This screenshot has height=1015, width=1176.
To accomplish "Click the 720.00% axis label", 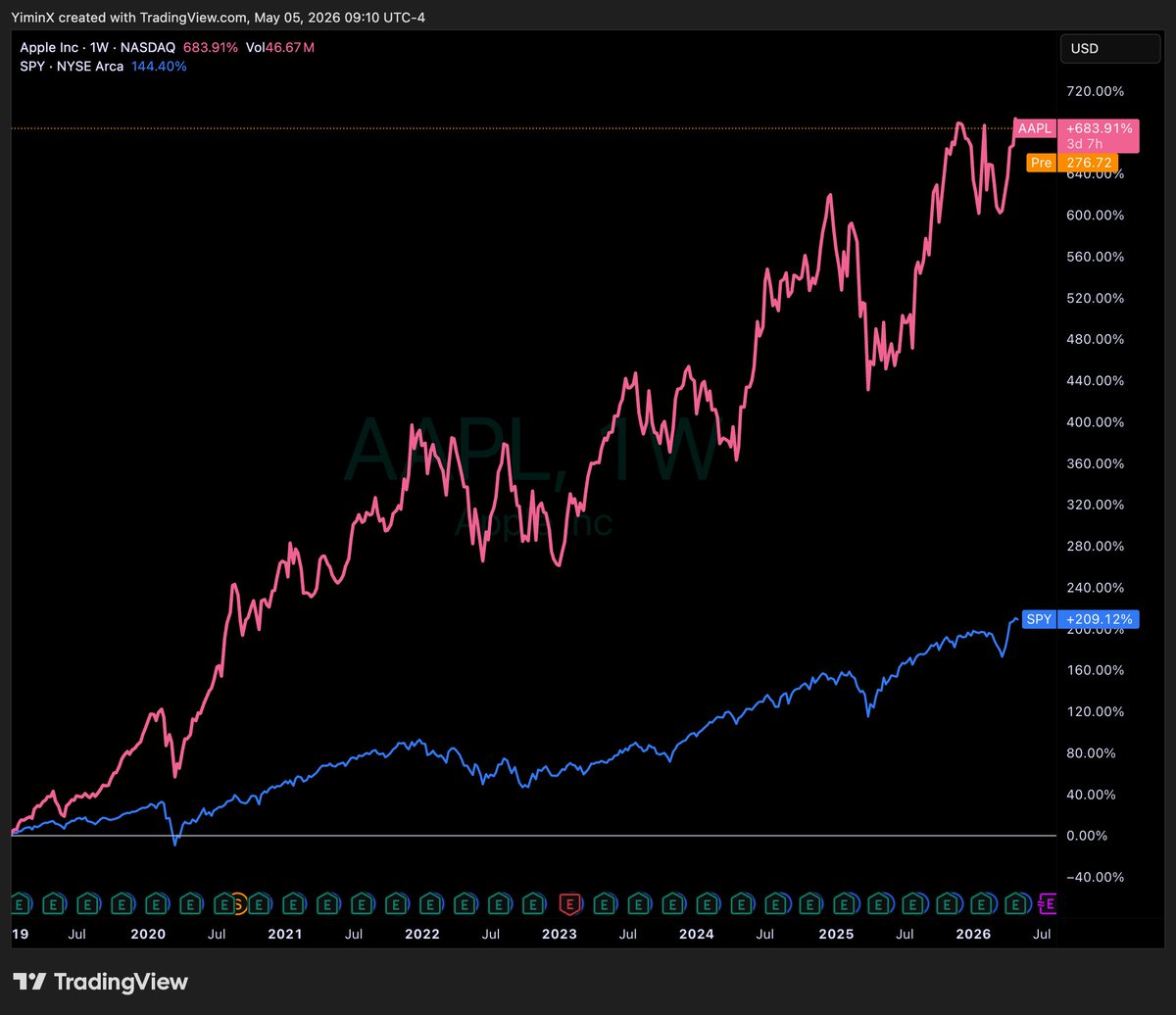I will click(x=1096, y=91).
